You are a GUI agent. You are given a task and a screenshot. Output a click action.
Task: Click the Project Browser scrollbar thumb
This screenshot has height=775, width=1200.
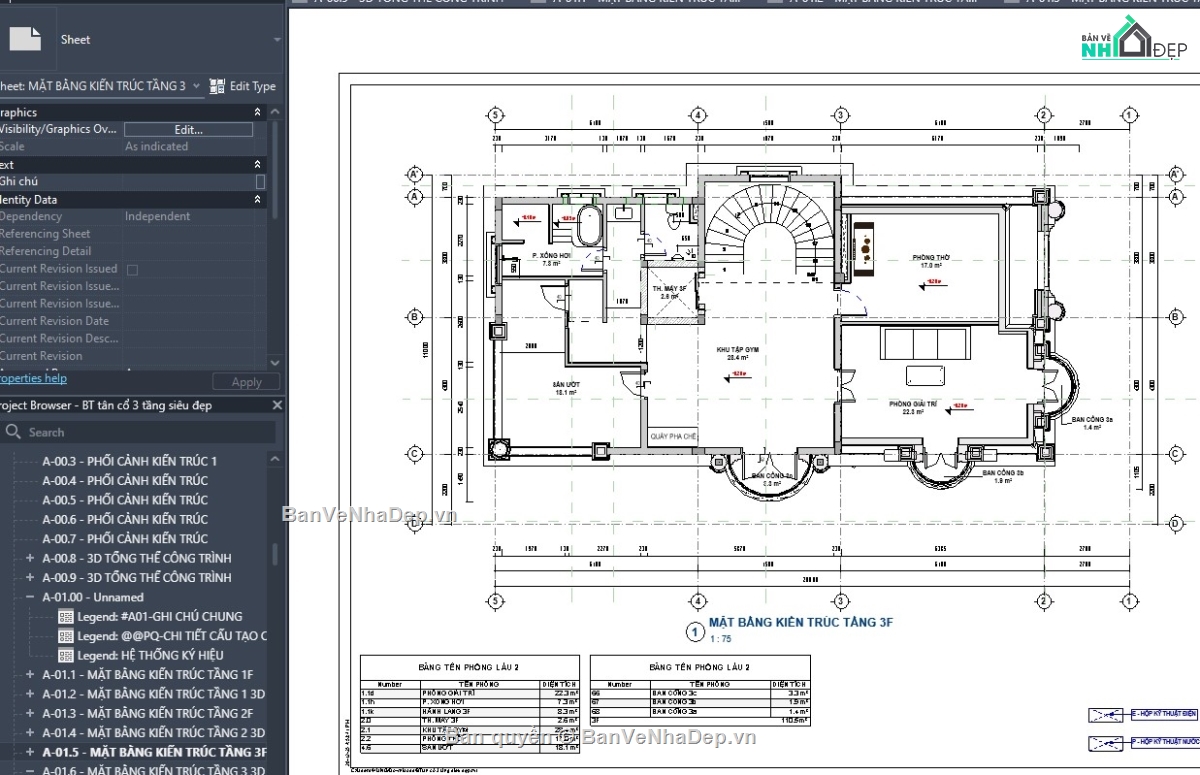276,555
